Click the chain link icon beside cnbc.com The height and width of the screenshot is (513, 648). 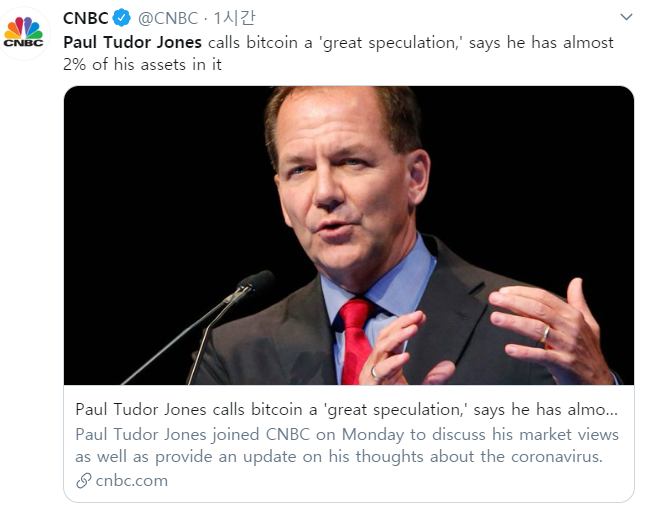(x=83, y=481)
